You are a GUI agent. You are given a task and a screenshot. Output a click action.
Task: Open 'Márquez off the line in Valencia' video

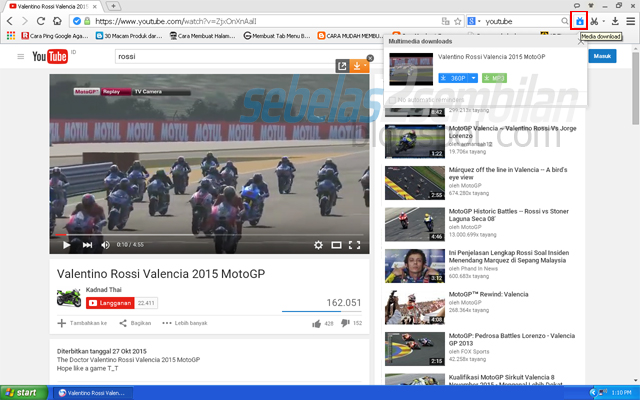508,173
